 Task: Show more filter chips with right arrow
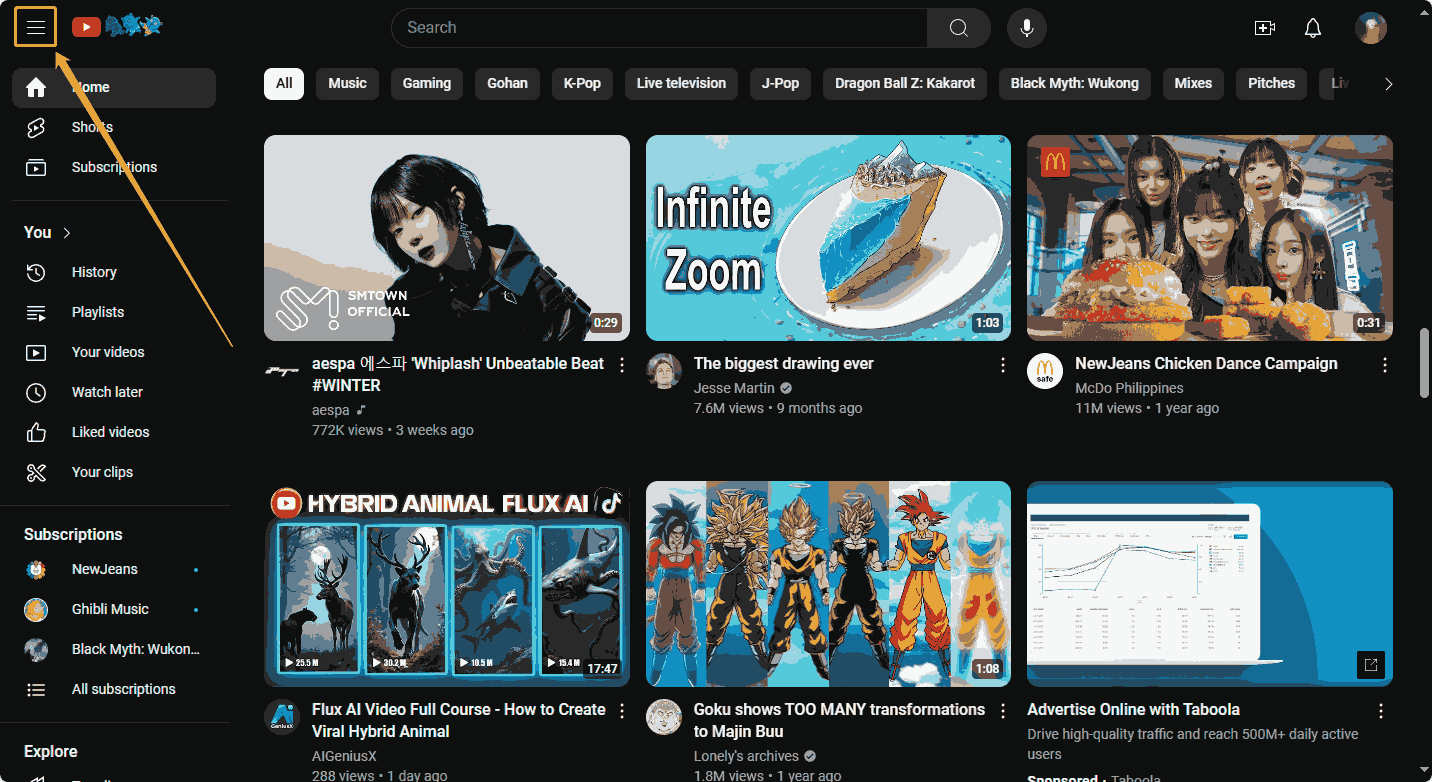click(x=1388, y=84)
